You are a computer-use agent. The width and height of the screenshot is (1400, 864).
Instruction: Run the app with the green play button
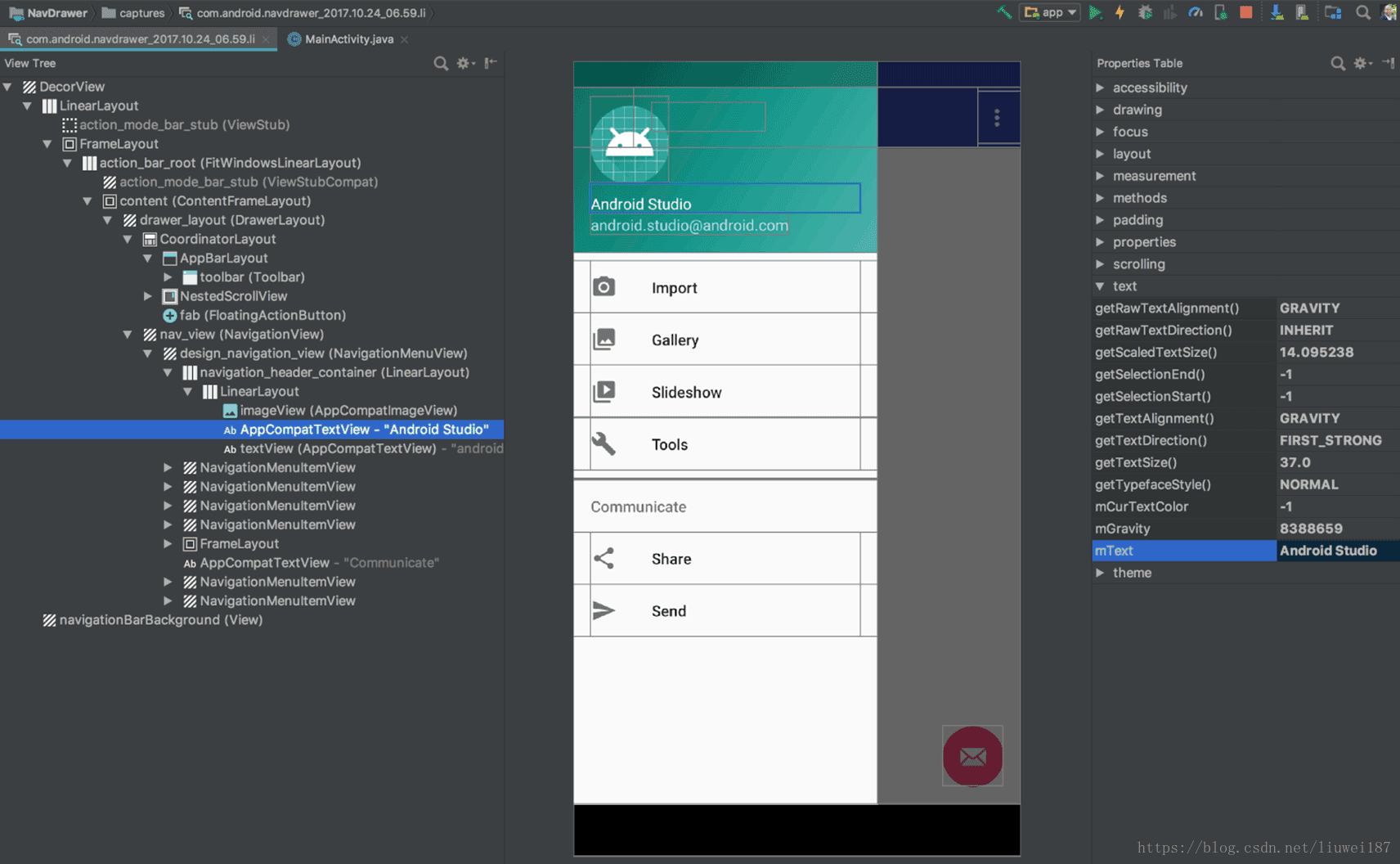(x=1096, y=12)
